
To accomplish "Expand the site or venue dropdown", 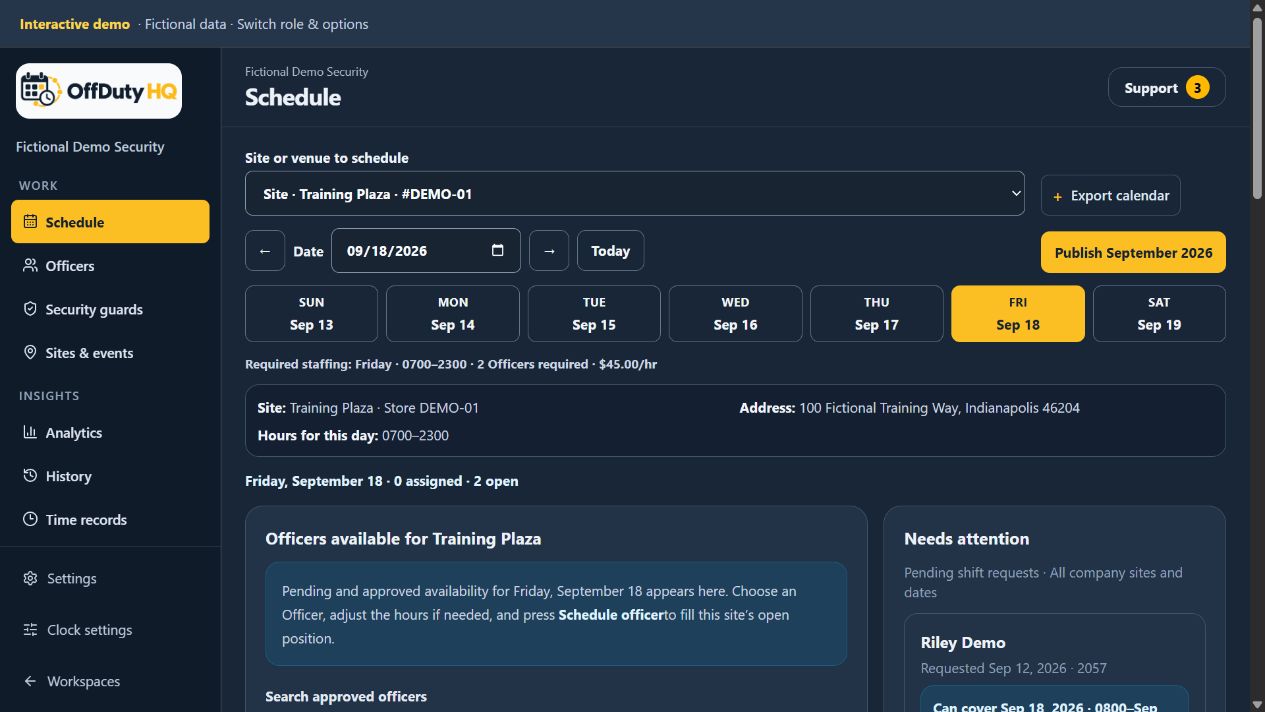I will (635, 194).
